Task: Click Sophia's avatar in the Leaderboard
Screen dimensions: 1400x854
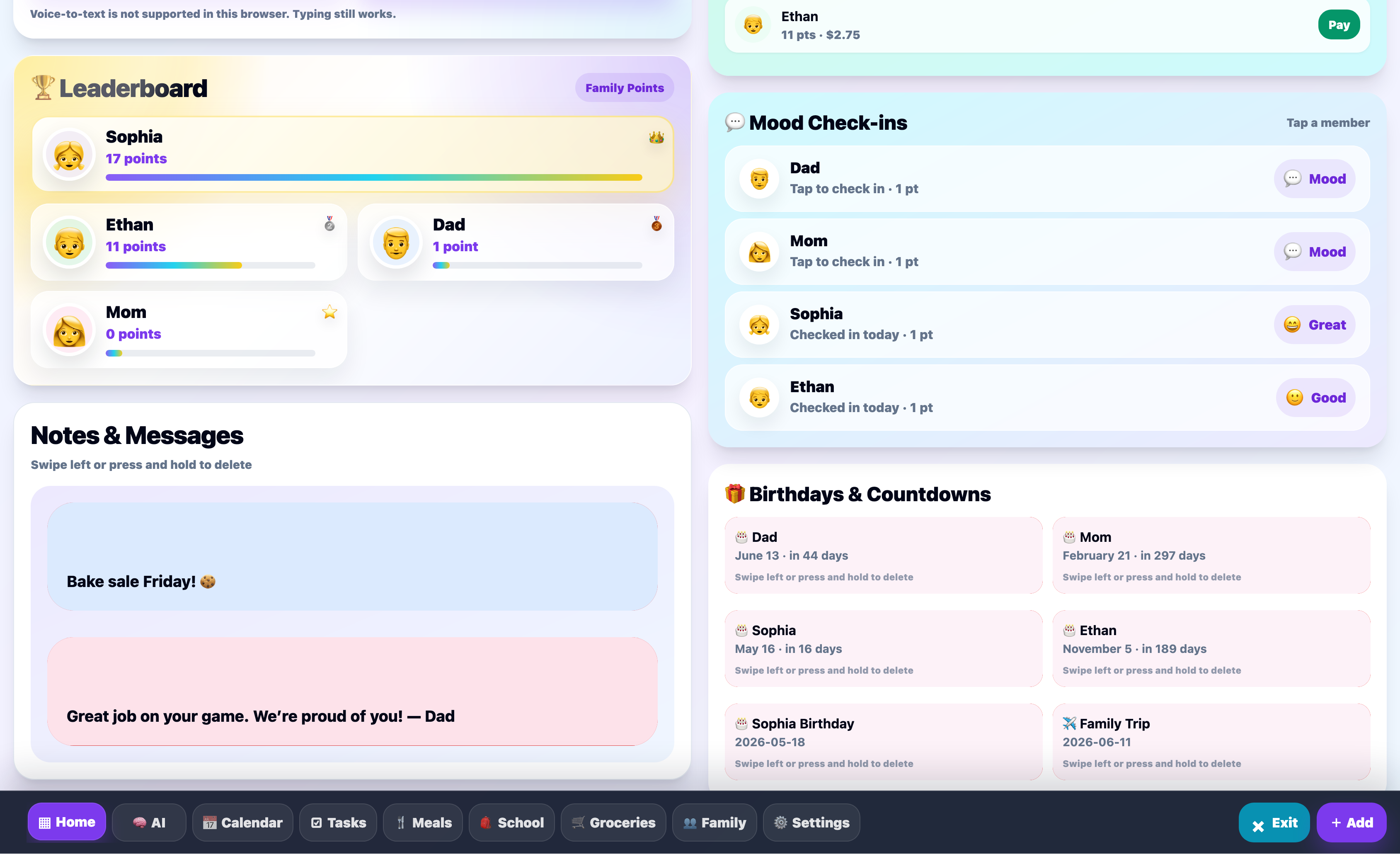Action: [69, 155]
